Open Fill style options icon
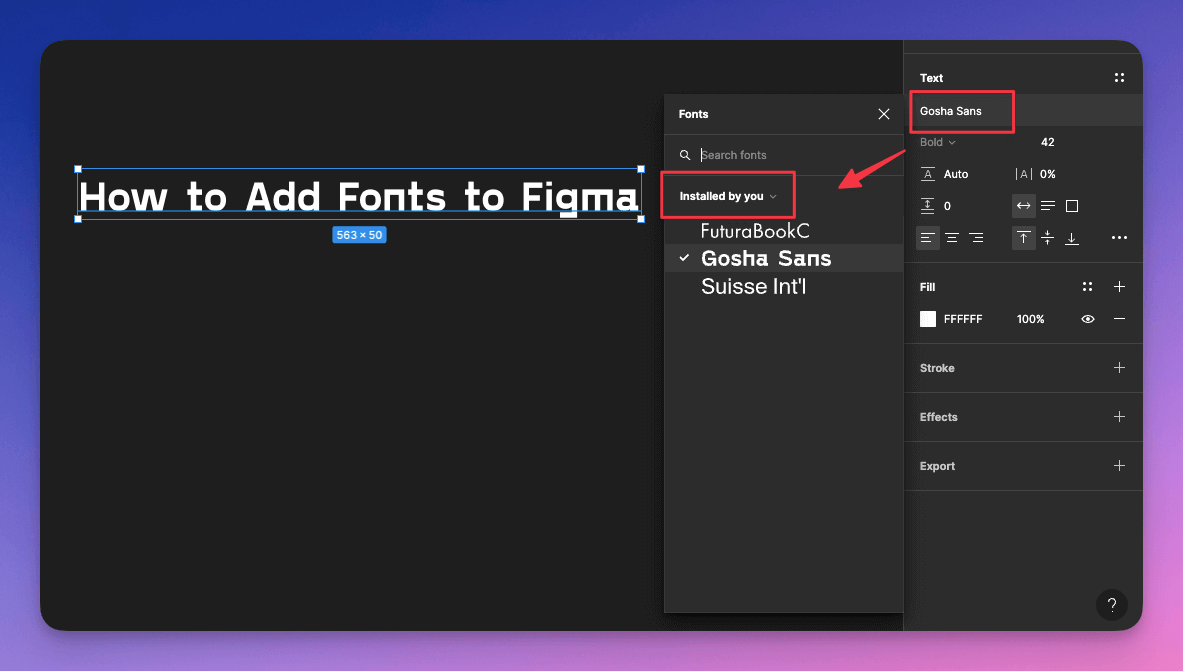Viewport: 1183px width, 671px height. [1087, 287]
